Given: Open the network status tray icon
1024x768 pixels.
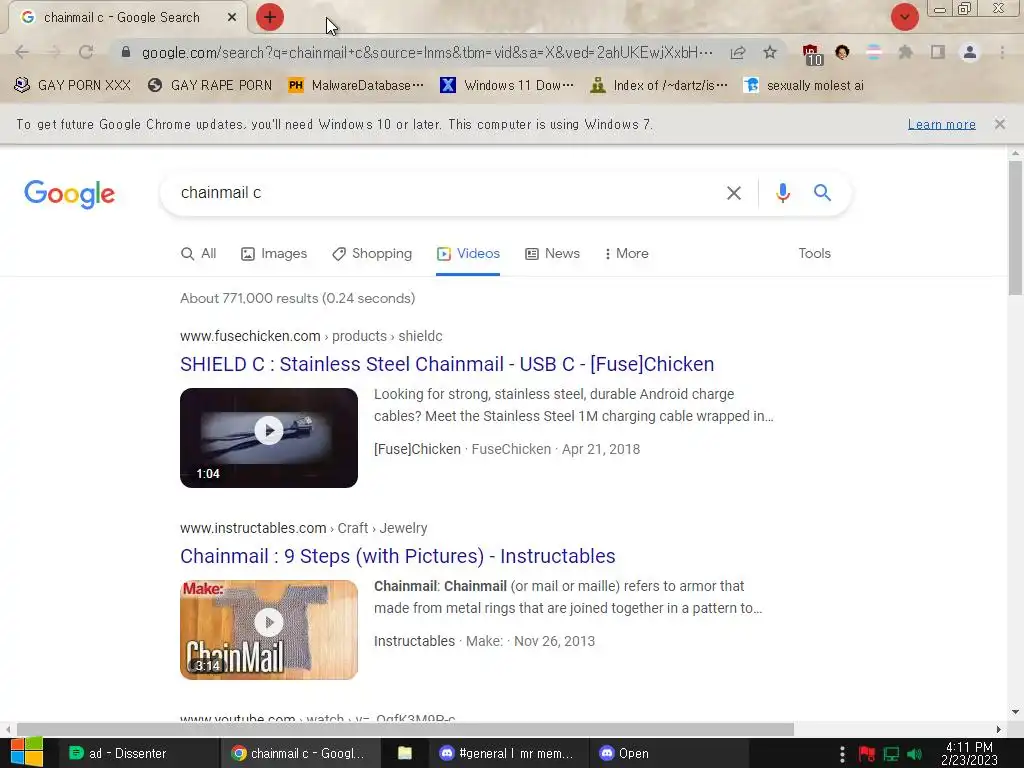Looking at the screenshot, I should coord(891,754).
